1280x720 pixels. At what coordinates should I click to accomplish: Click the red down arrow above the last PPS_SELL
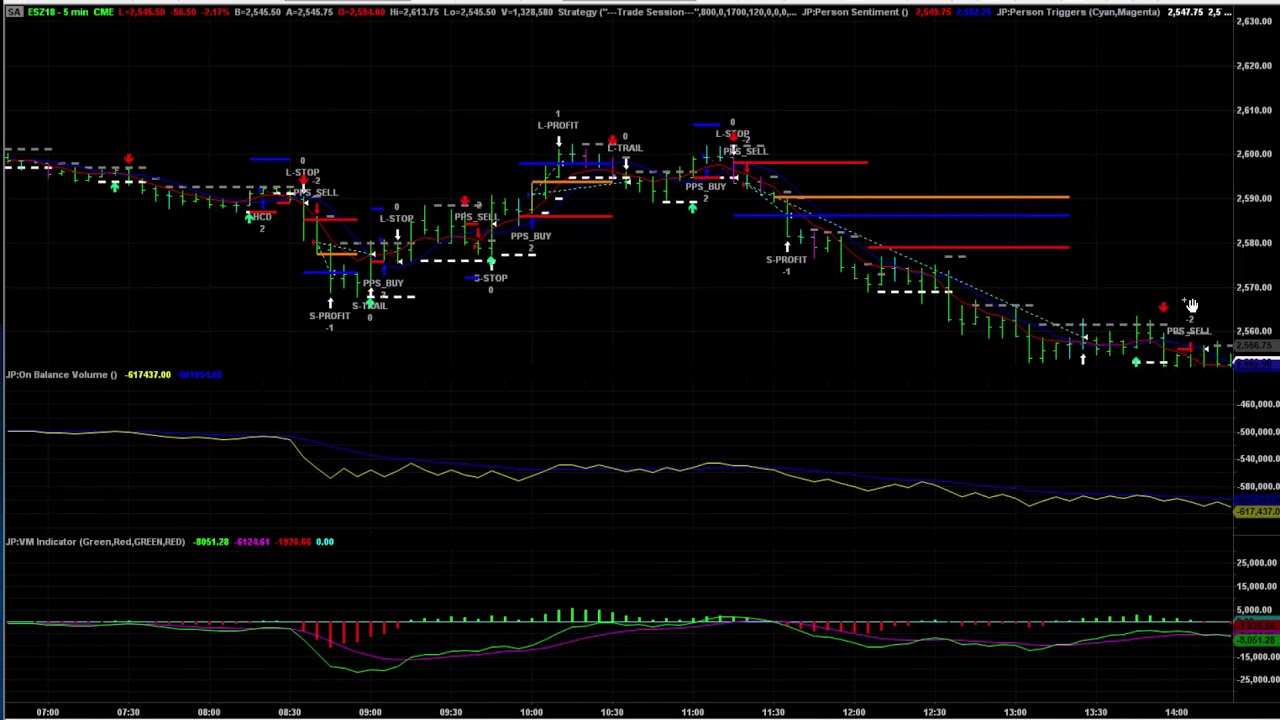click(1163, 307)
